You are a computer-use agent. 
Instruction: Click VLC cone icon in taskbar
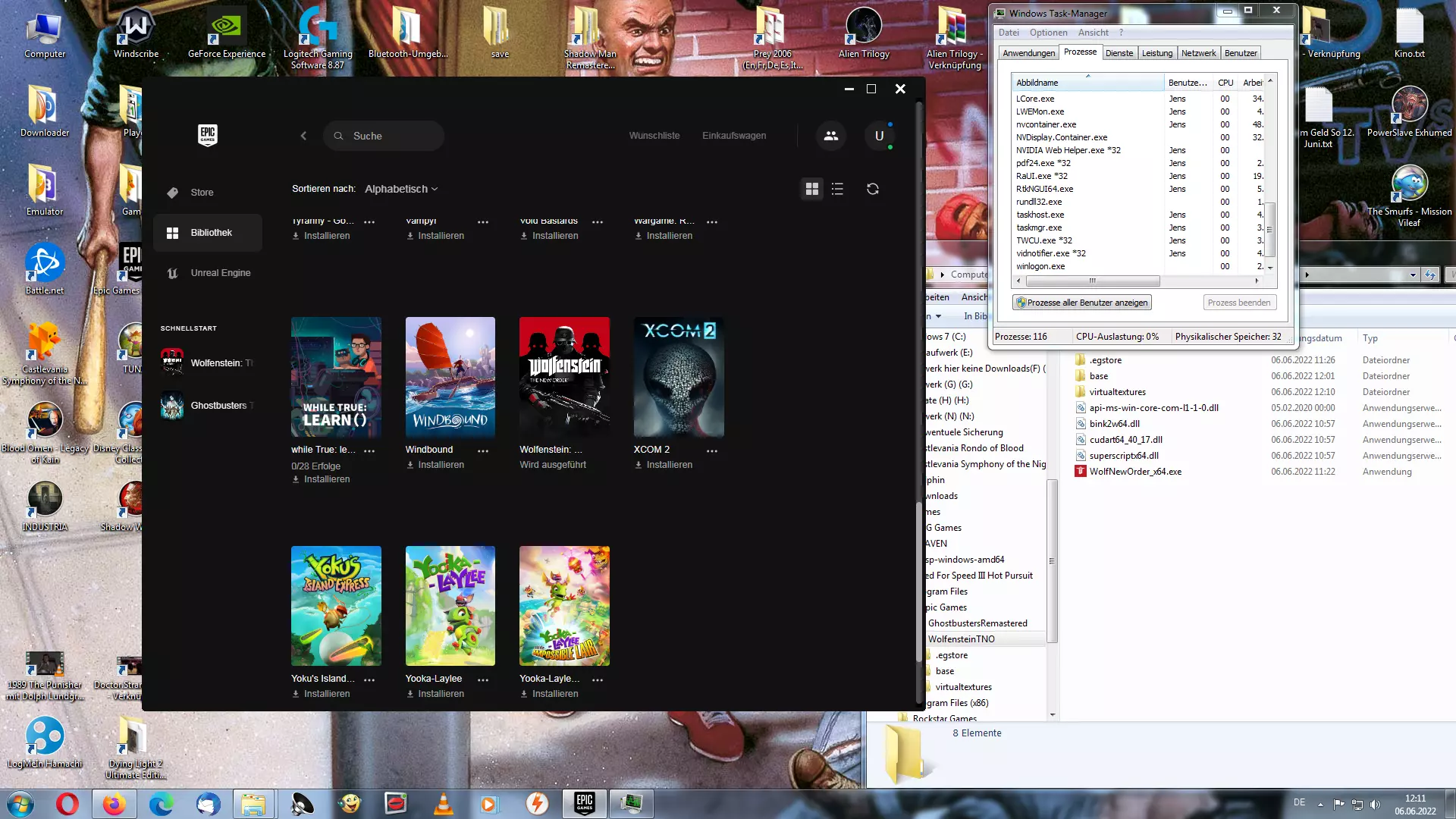[x=444, y=804]
